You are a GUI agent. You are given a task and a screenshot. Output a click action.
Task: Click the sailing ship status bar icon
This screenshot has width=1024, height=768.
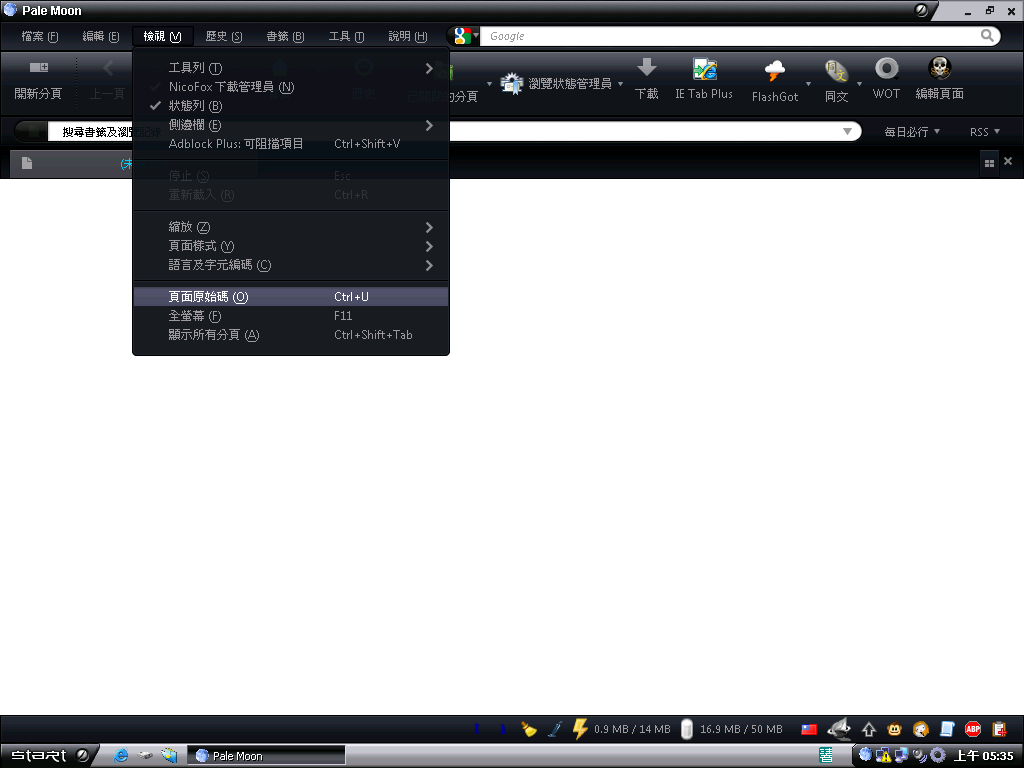(x=839, y=728)
